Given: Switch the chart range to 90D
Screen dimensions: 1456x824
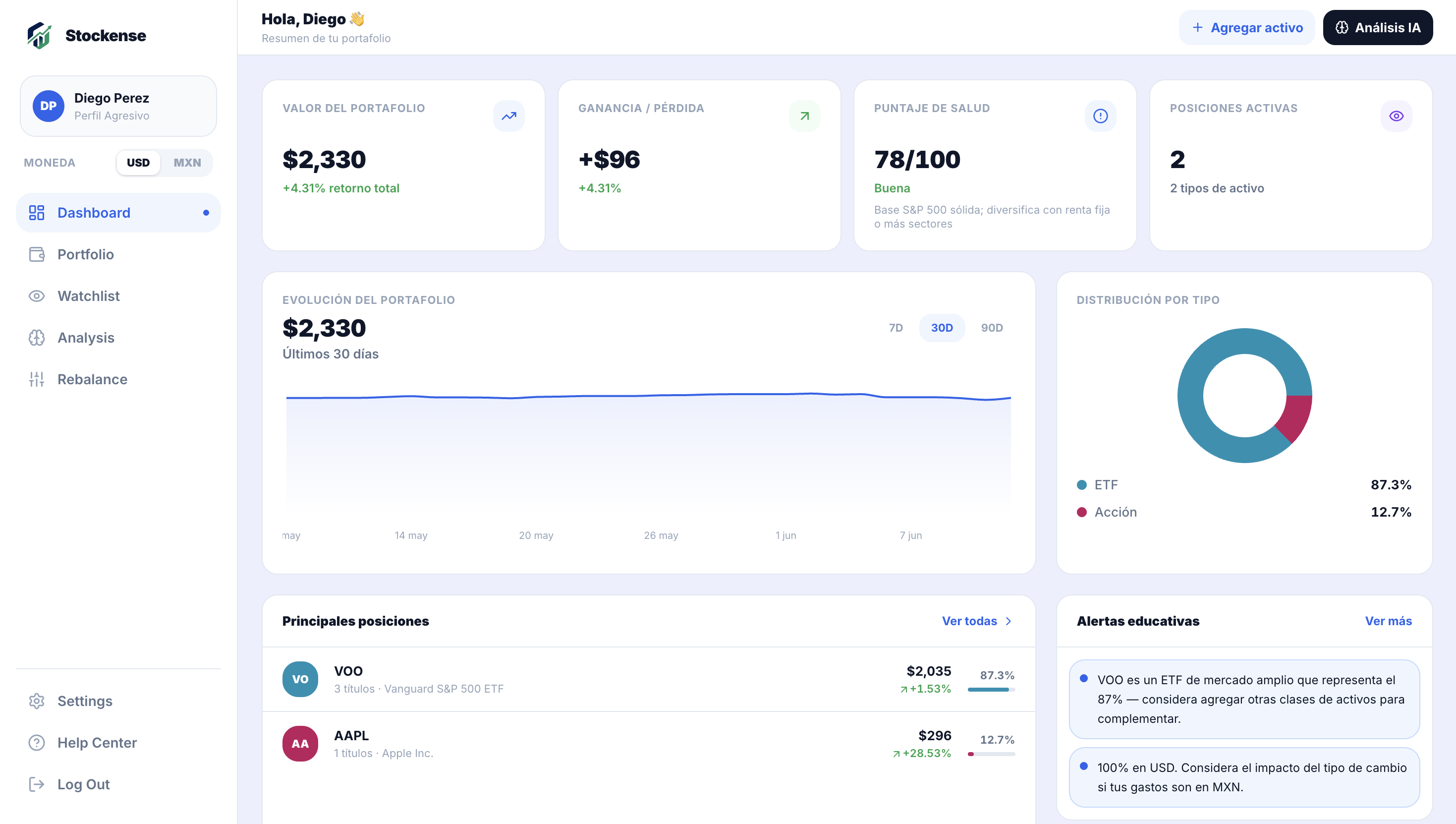Looking at the screenshot, I should pyautogui.click(x=992, y=328).
